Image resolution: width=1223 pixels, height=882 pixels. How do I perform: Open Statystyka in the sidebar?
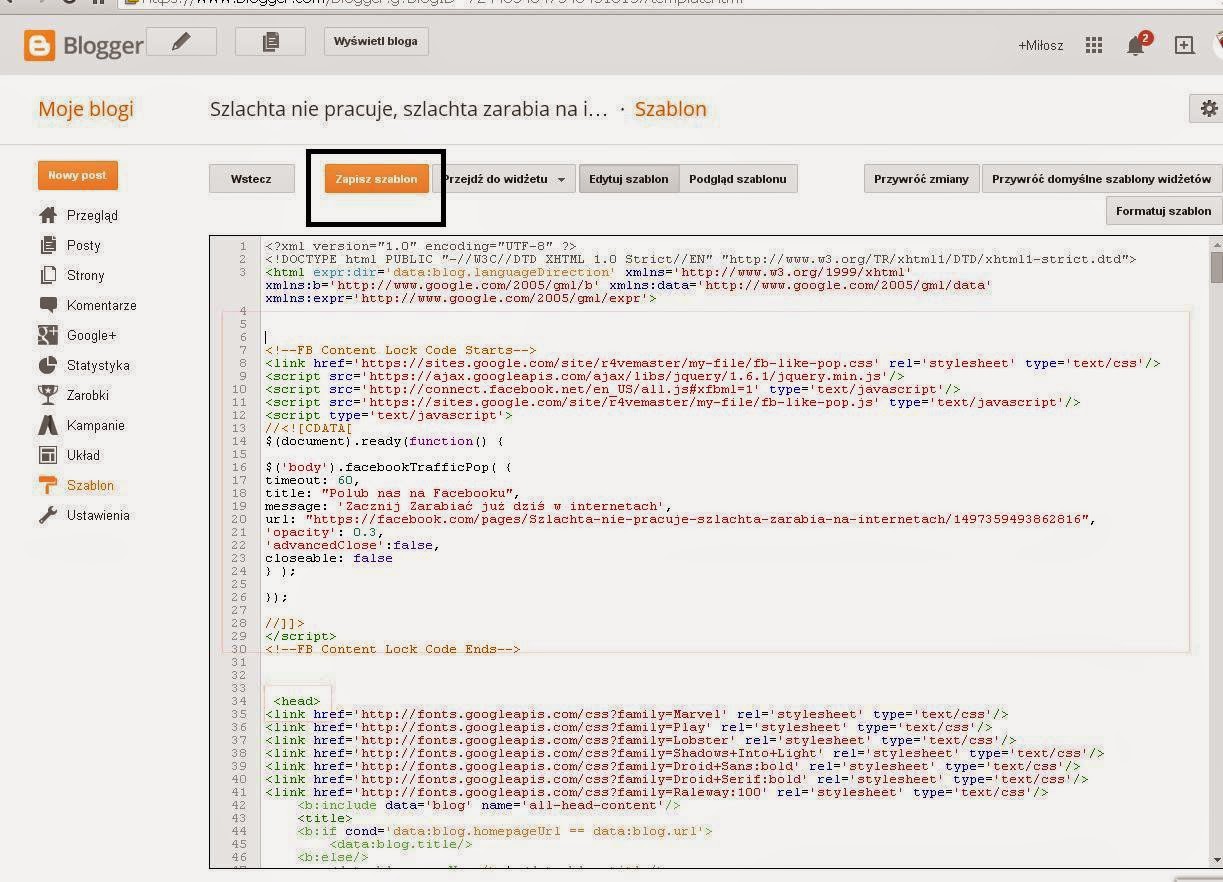(98, 365)
